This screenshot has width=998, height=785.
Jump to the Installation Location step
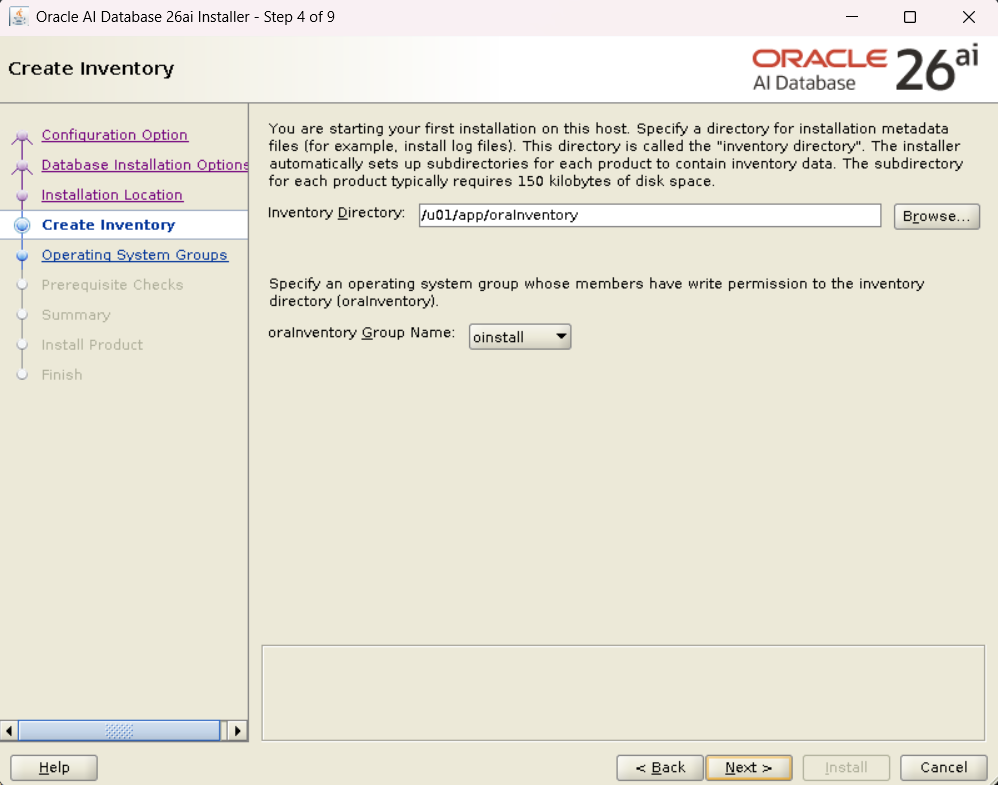pos(112,195)
